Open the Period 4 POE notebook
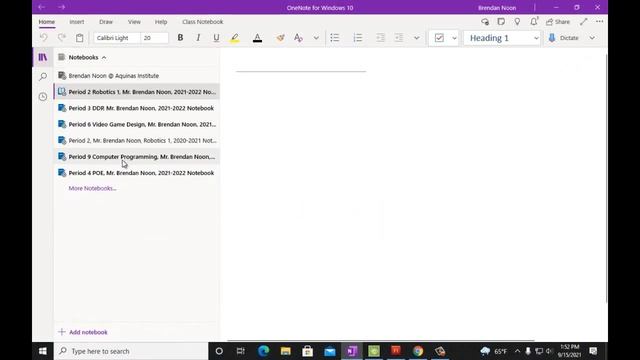The image size is (640, 360). click(137, 173)
